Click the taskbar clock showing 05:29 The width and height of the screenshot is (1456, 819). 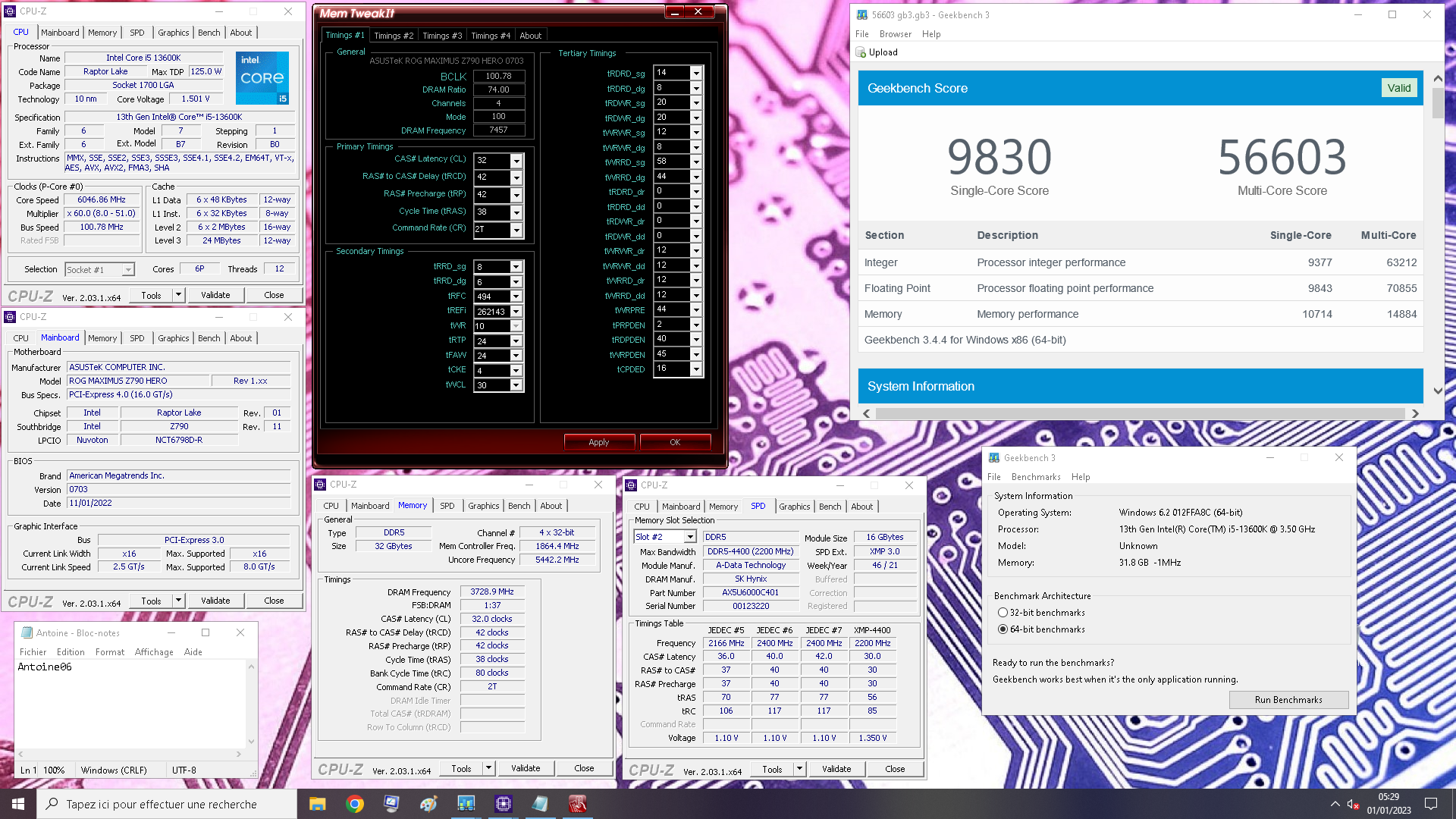click(1389, 804)
